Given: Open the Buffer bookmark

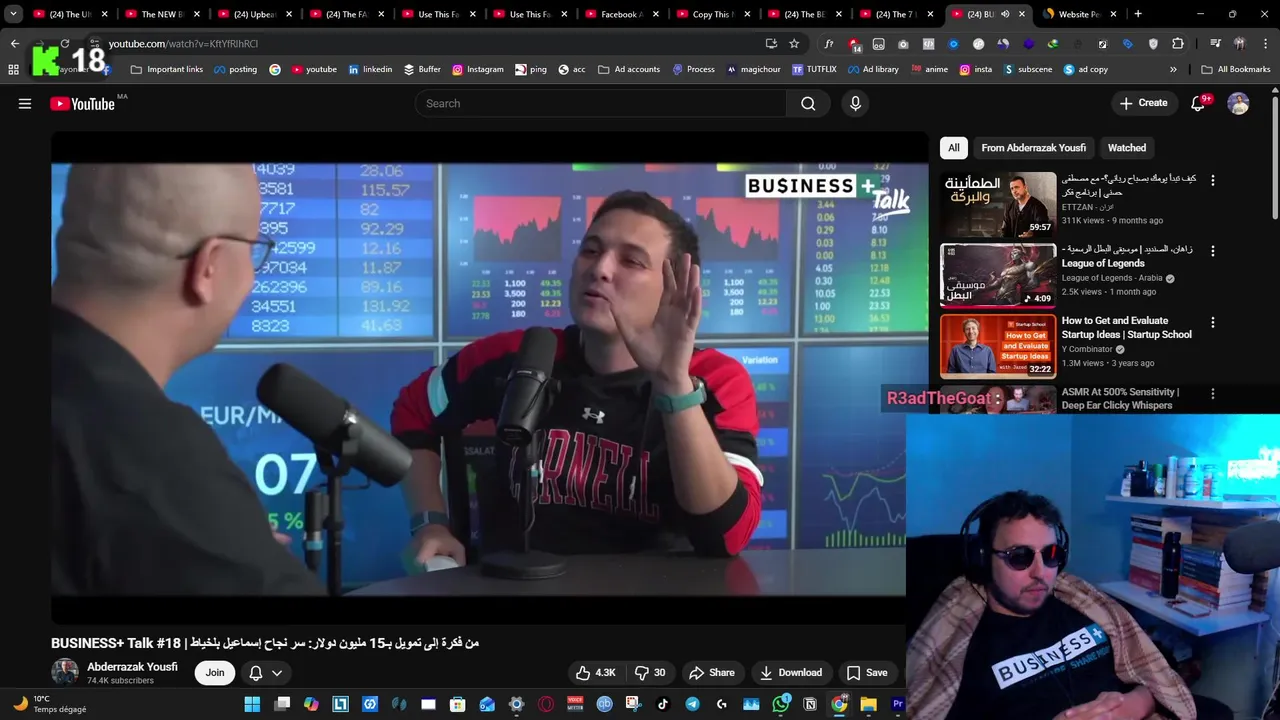Looking at the screenshot, I should click(422, 70).
